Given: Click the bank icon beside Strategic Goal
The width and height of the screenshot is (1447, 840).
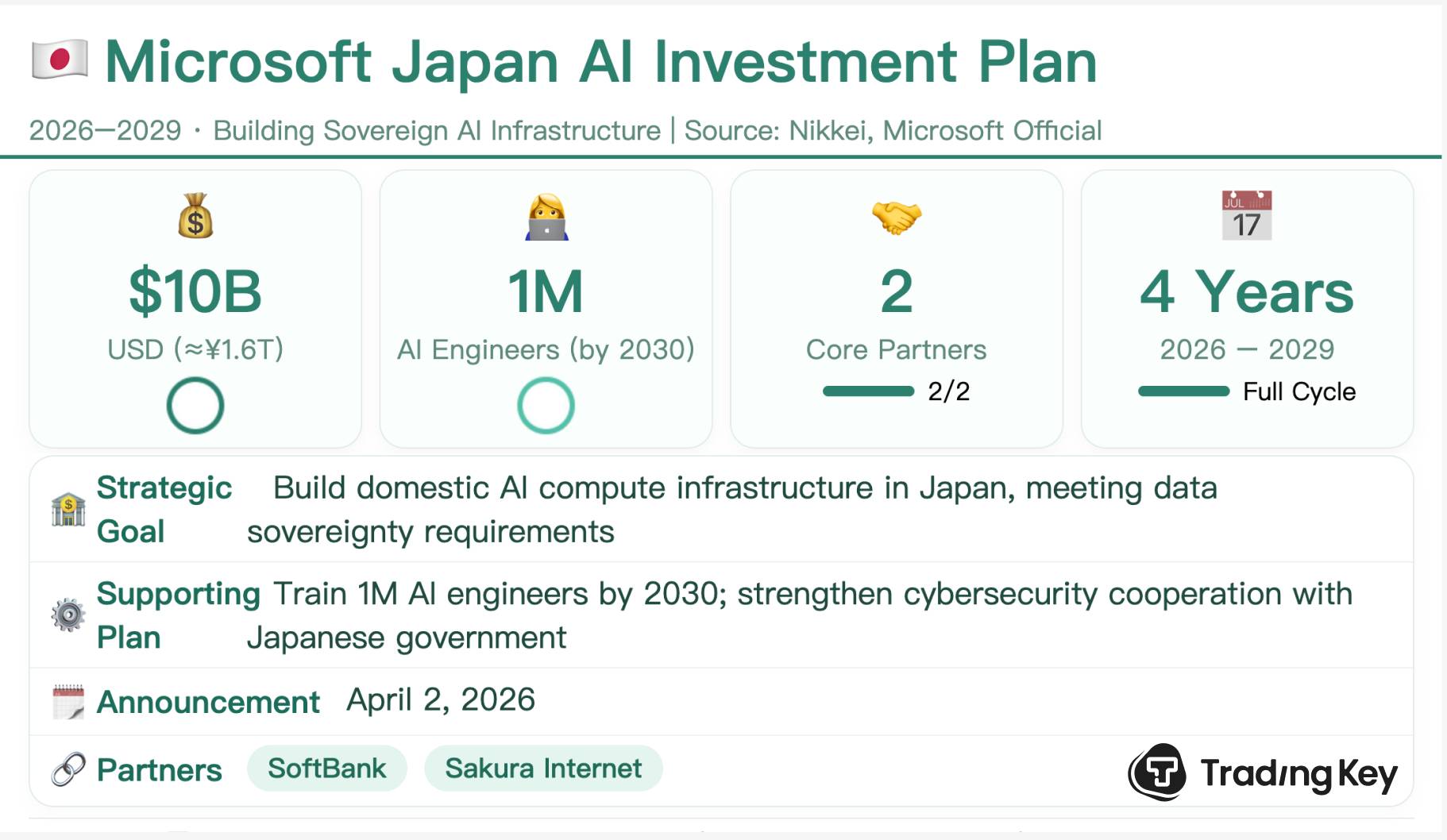Looking at the screenshot, I should pyautogui.click(x=68, y=509).
